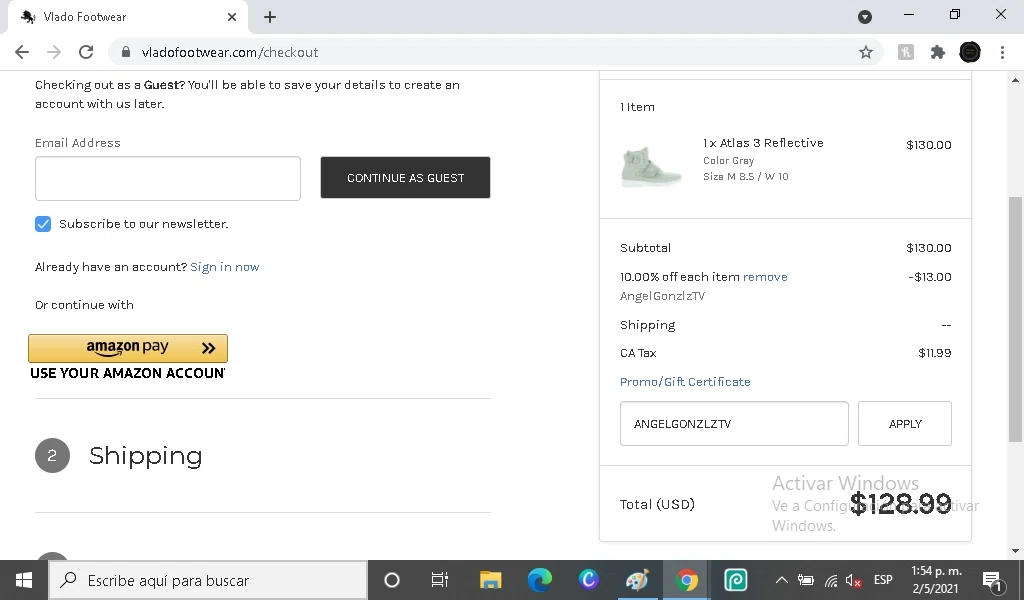This screenshot has width=1024, height=600.
Task: Change the ESP input language
Action: (x=883, y=580)
